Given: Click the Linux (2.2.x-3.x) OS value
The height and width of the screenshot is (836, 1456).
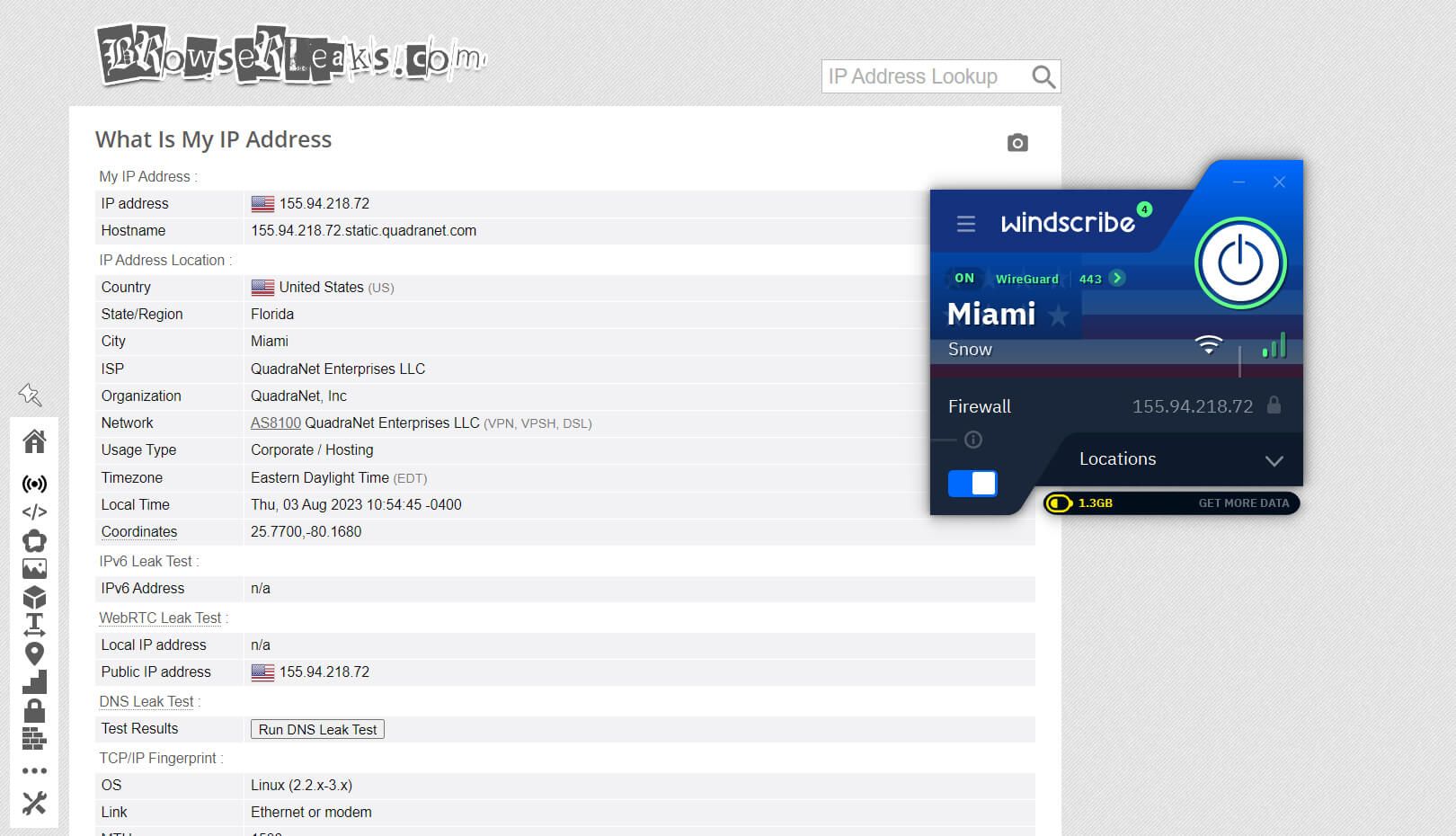Looking at the screenshot, I should click(x=301, y=785).
